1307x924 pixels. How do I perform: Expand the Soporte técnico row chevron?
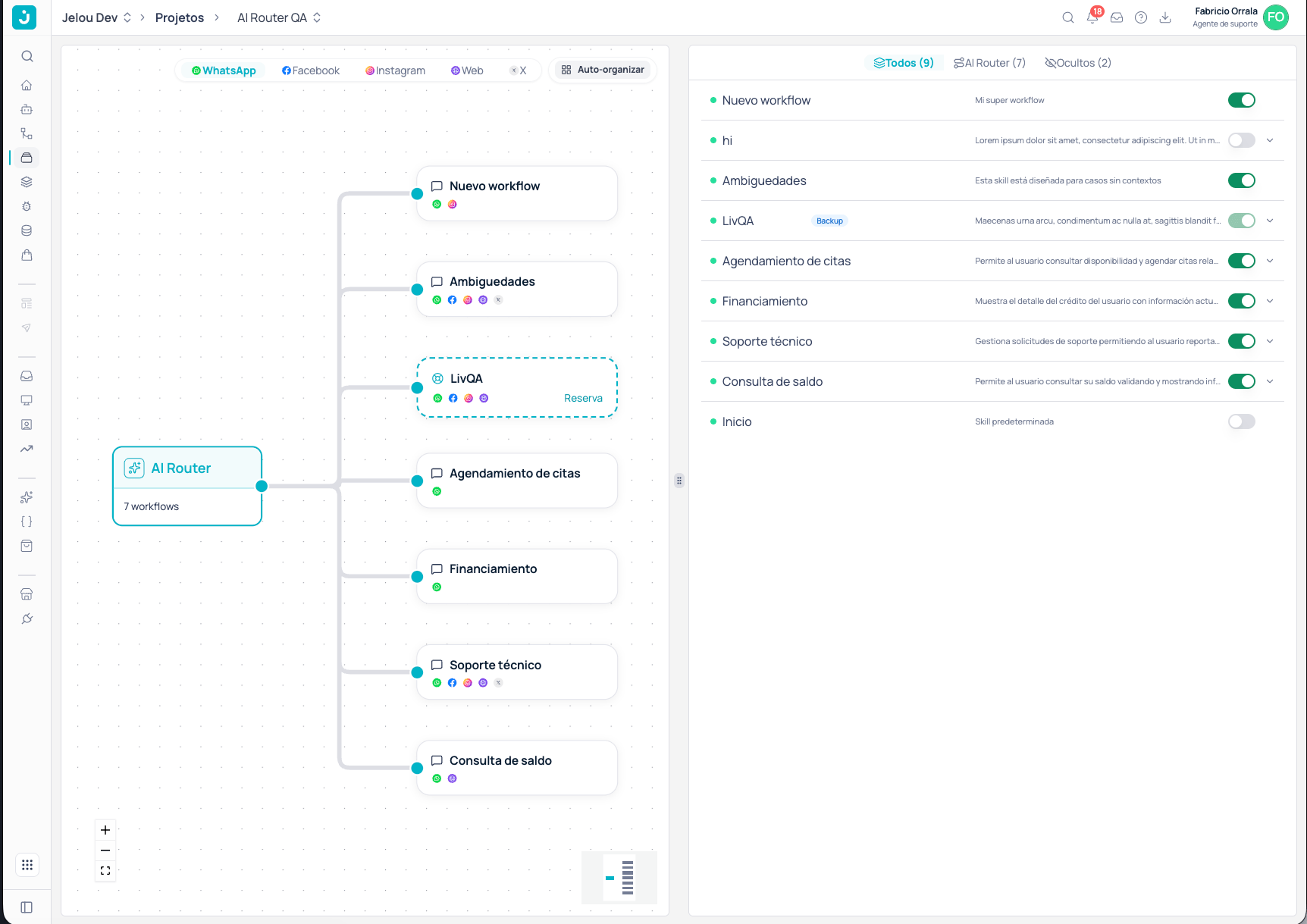coord(1270,341)
